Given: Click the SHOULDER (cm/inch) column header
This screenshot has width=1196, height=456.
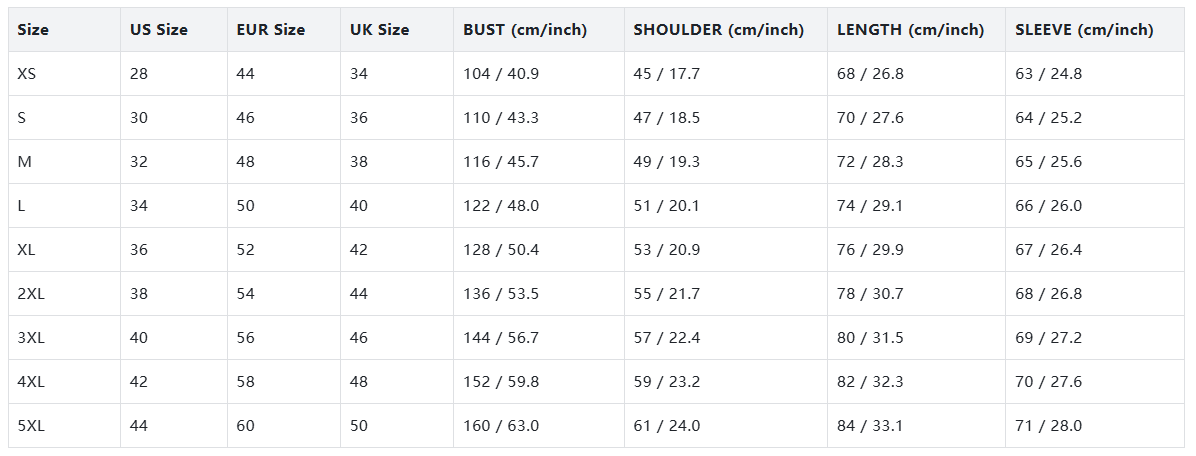Looking at the screenshot, I should point(718,30).
